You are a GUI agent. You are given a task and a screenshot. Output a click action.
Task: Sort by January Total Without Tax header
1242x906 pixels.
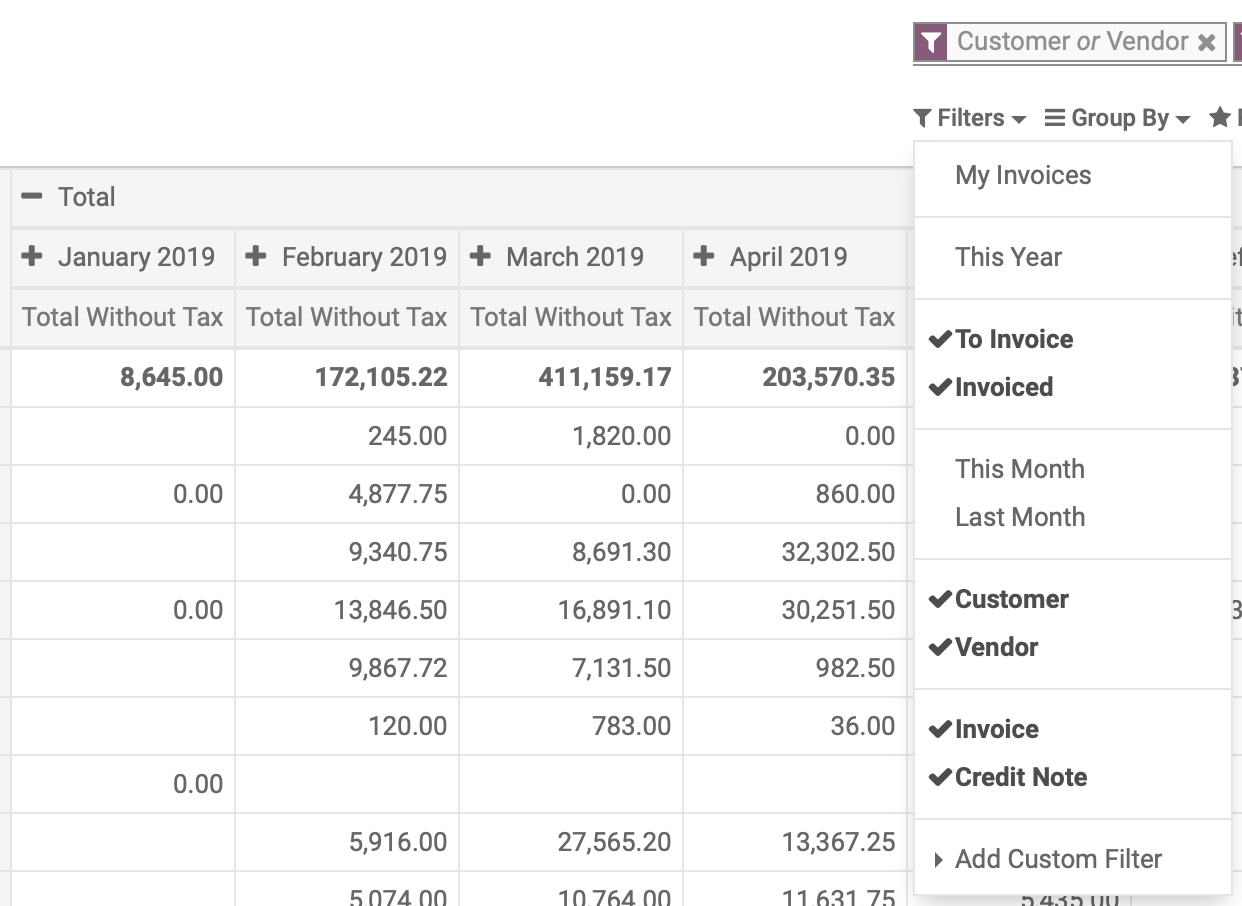tap(123, 318)
